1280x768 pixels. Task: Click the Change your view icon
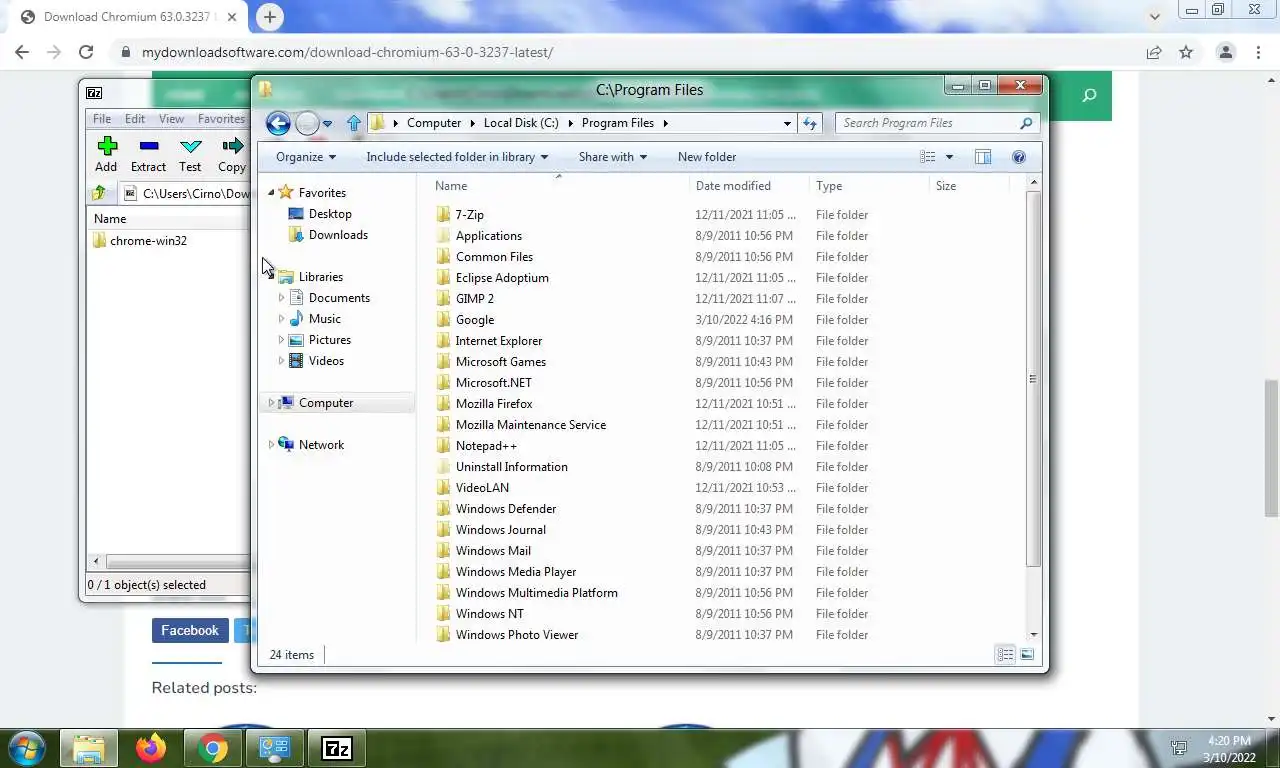(928, 157)
